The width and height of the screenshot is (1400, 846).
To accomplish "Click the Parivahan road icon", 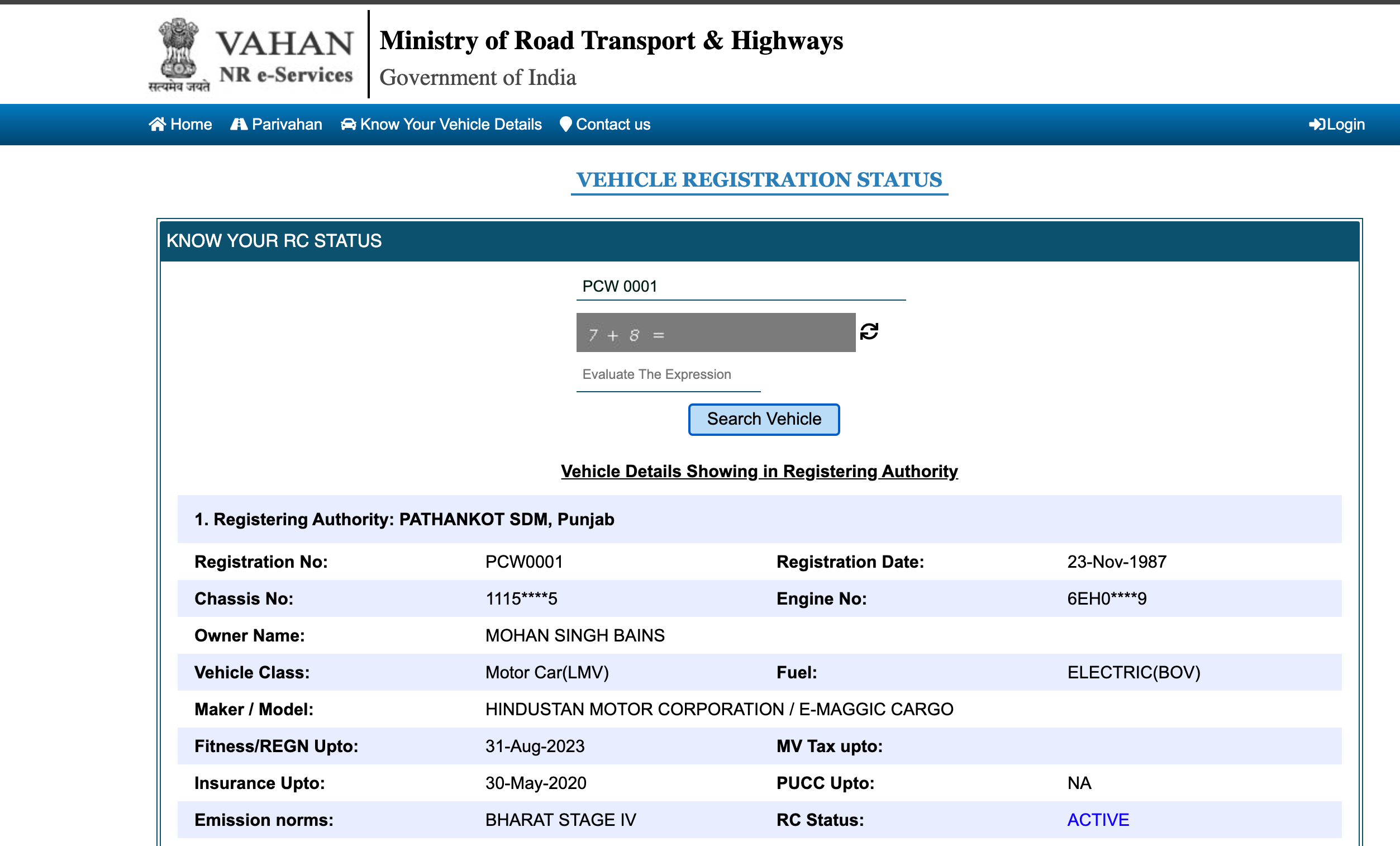I will (239, 124).
